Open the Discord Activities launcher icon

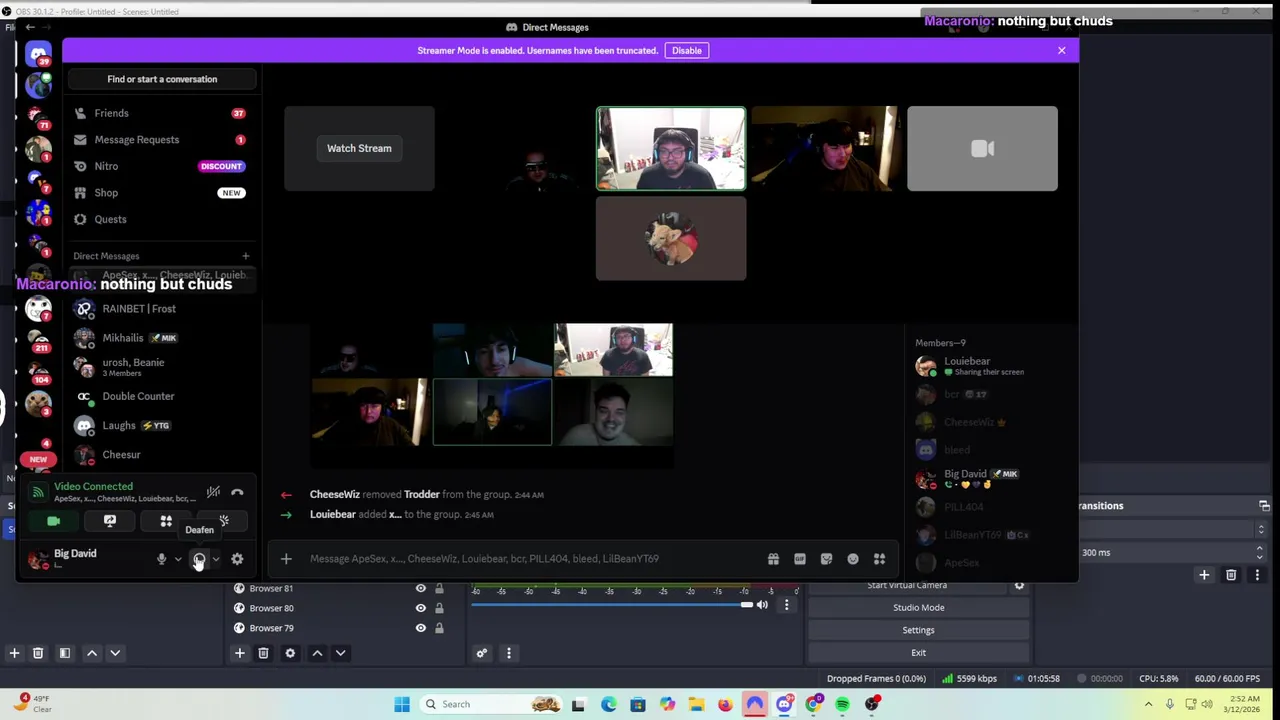tap(166, 521)
